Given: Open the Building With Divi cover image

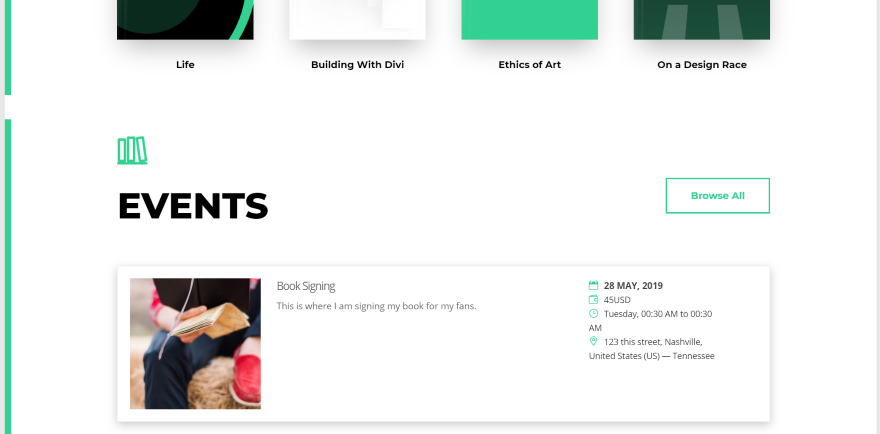Looking at the screenshot, I should (x=357, y=20).
